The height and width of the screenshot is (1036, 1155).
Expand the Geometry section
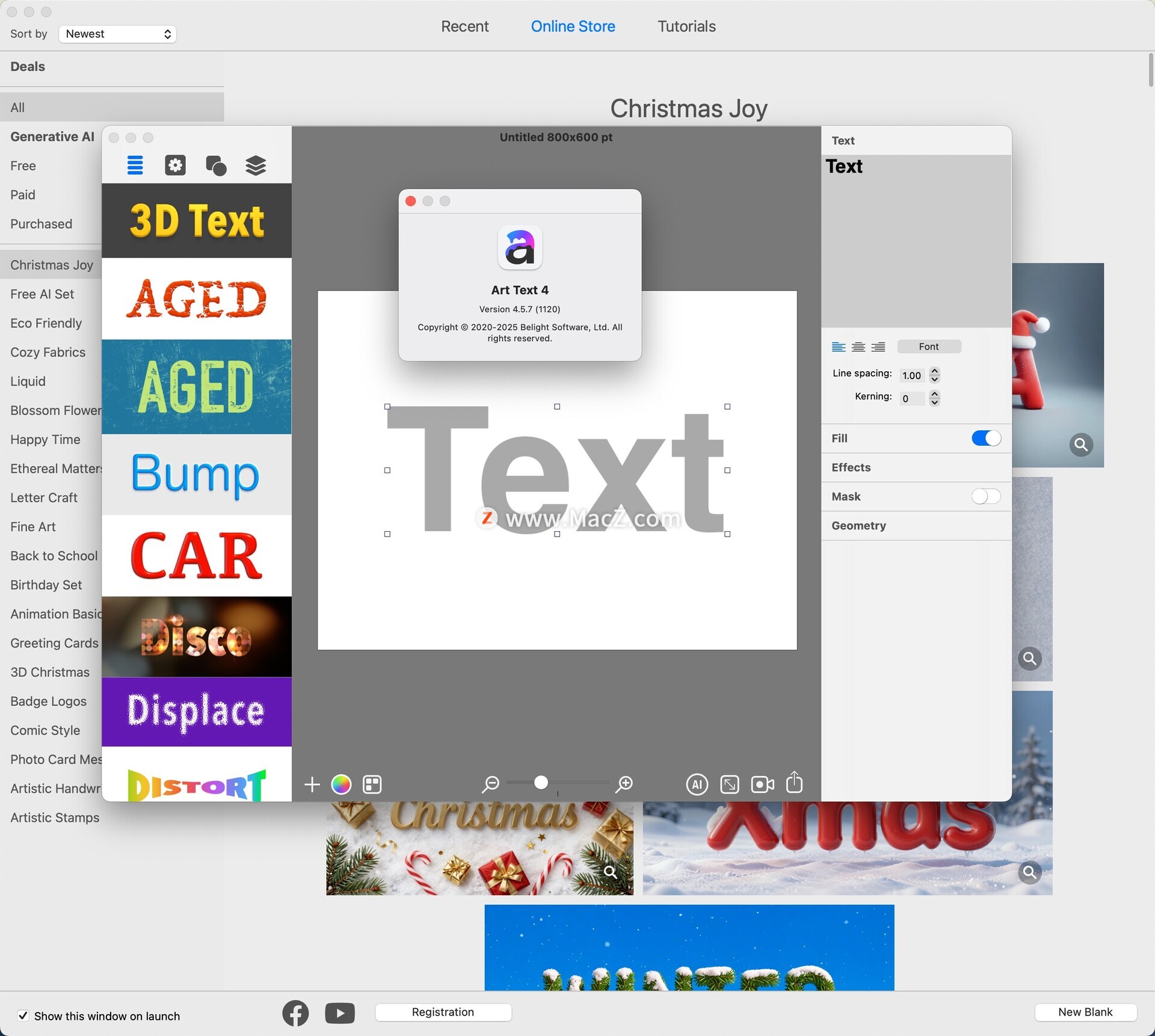pos(858,526)
